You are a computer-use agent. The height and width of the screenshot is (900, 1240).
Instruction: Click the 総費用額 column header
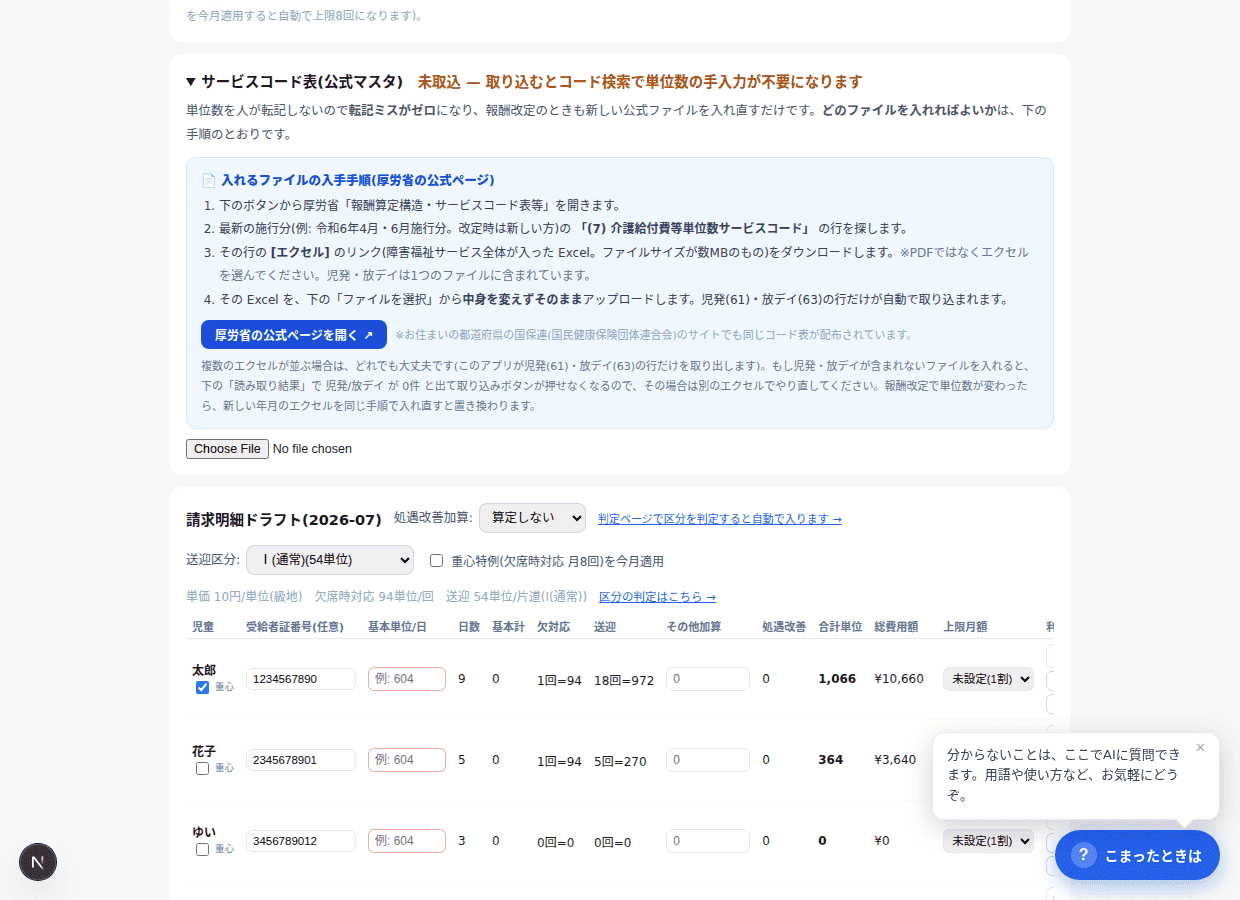point(897,627)
